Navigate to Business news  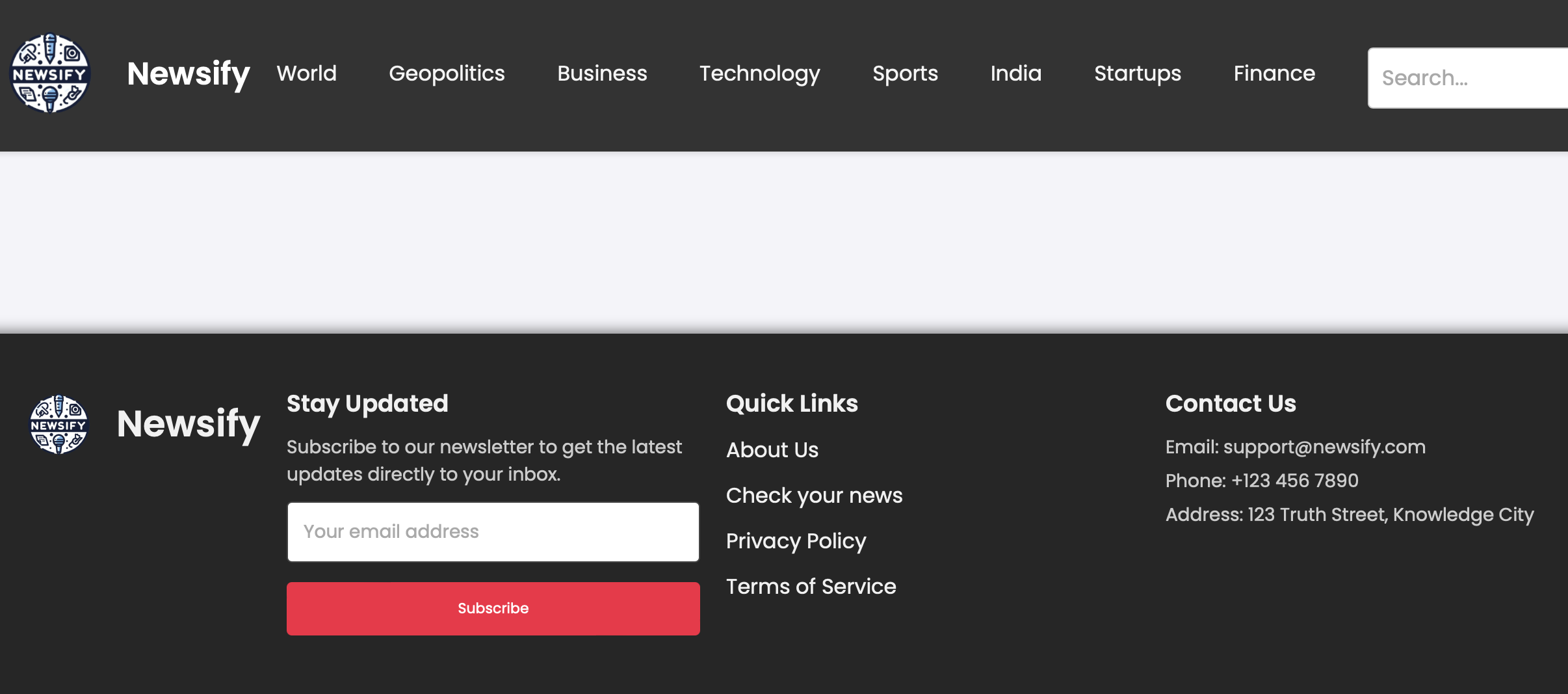click(602, 73)
